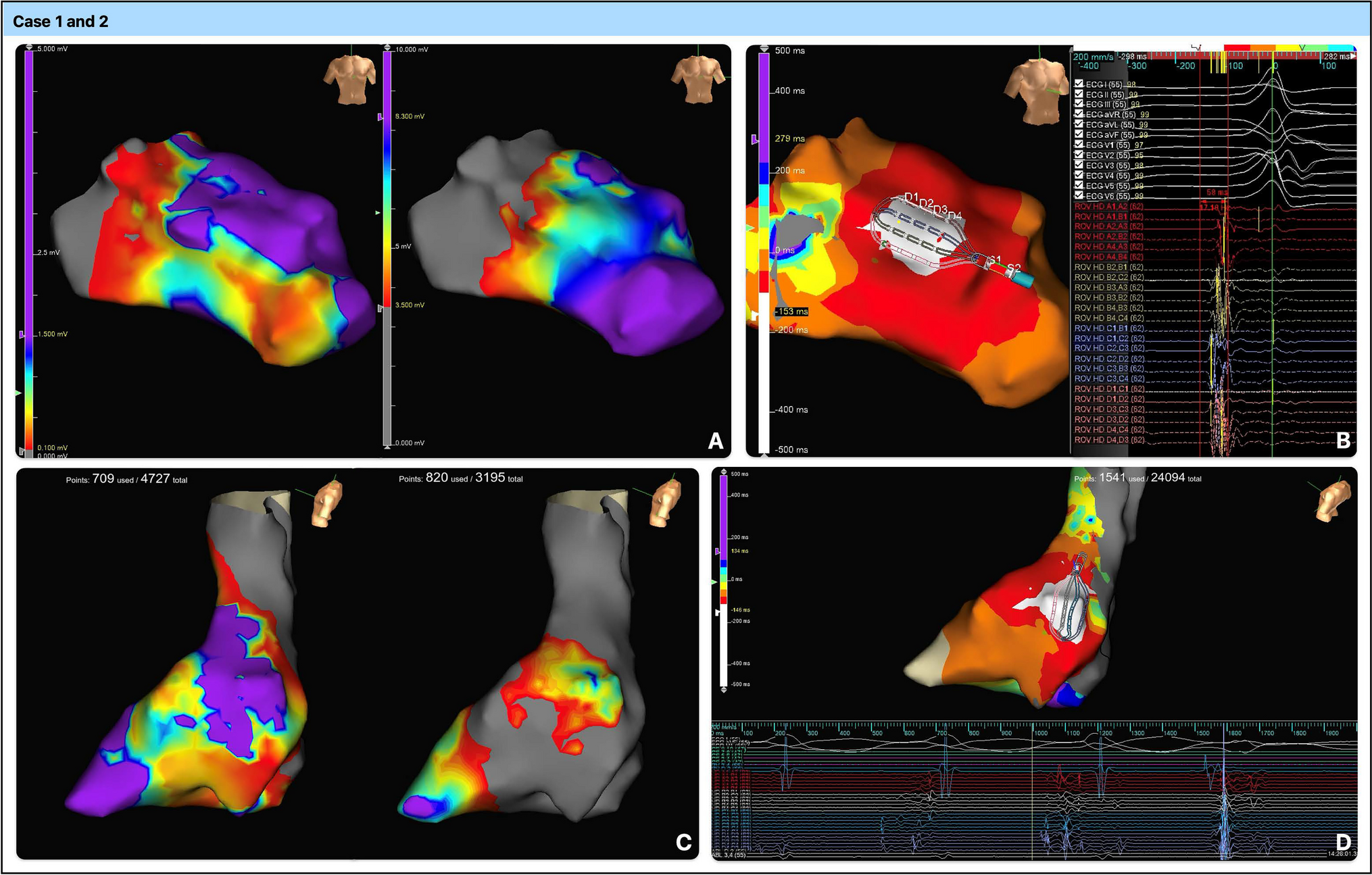Click the torso orientation icon in panel D
This screenshot has width=1372, height=875.
pyautogui.click(x=1334, y=501)
